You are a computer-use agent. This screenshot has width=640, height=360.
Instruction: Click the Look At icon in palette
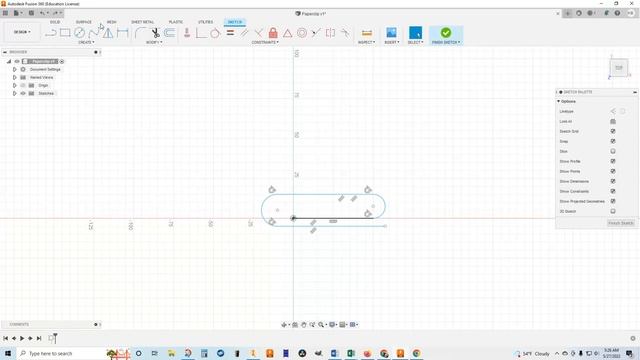[613, 121]
